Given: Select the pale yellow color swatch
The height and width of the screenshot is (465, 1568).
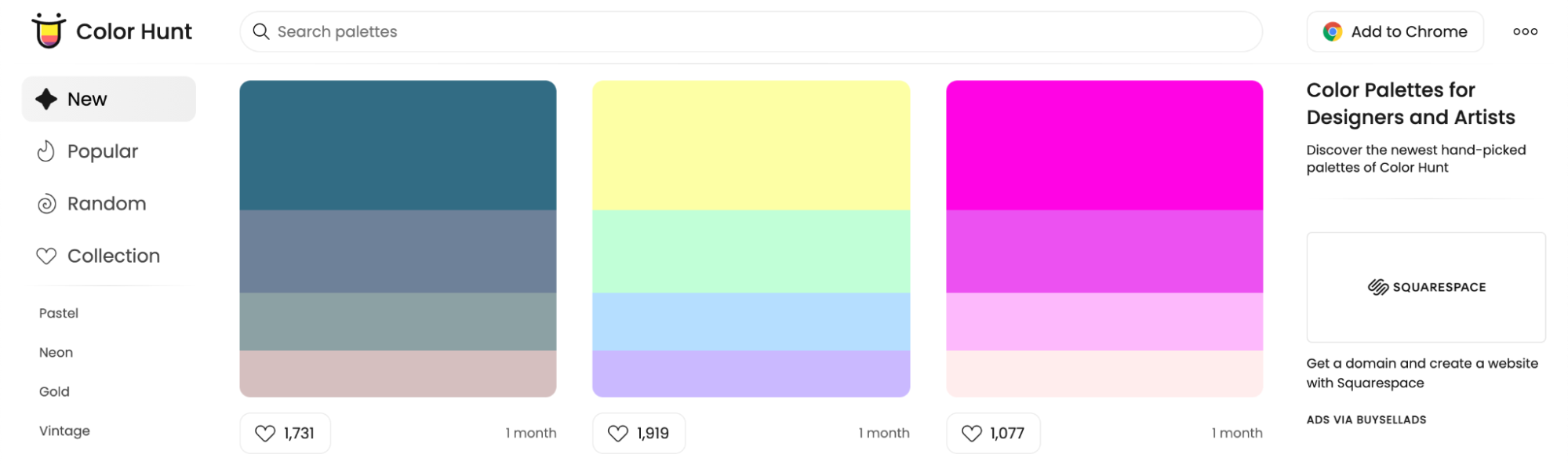Looking at the screenshot, I should pyautogui.click(x=751, y=145).
